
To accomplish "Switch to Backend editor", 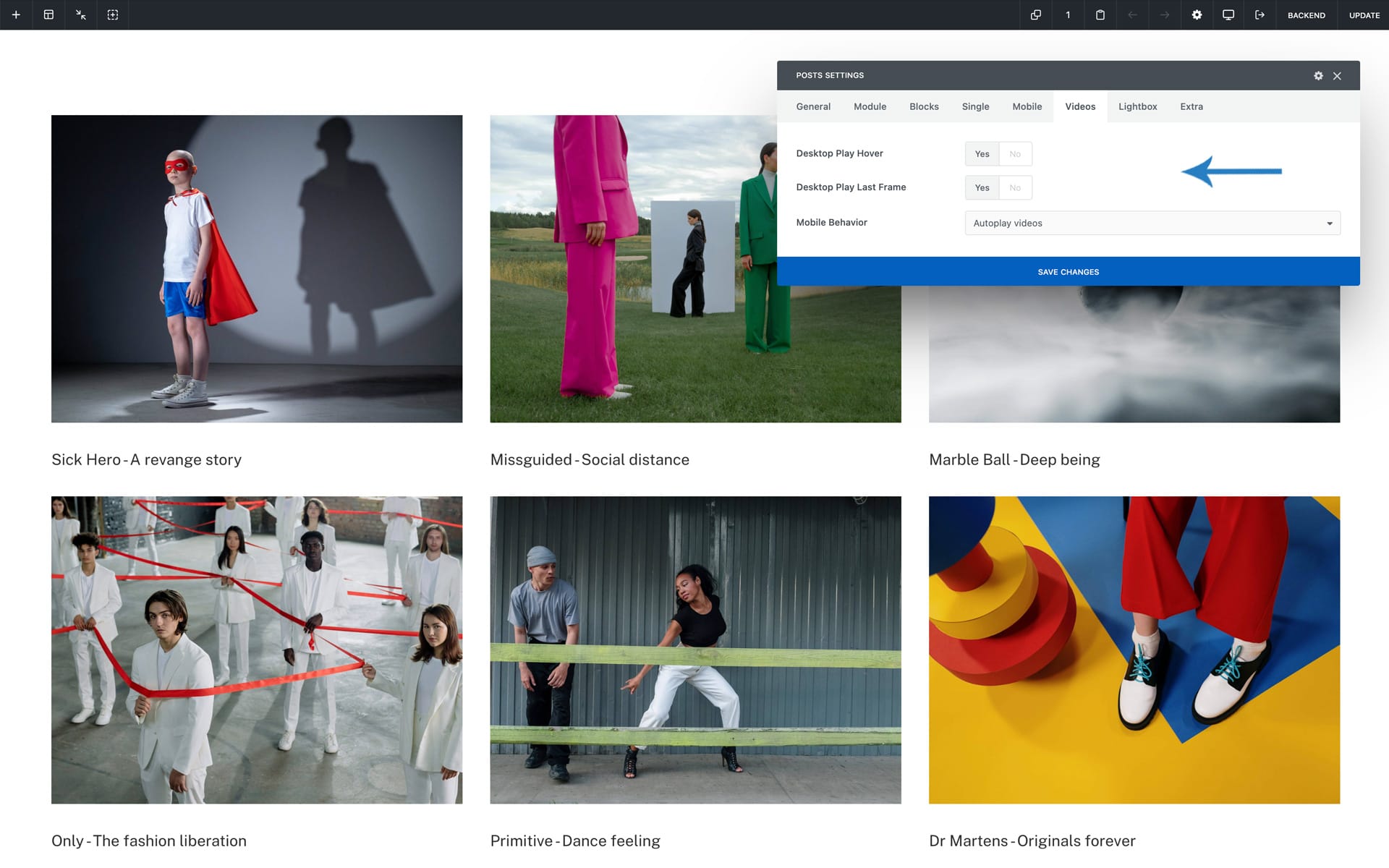I will point(1306,15).
